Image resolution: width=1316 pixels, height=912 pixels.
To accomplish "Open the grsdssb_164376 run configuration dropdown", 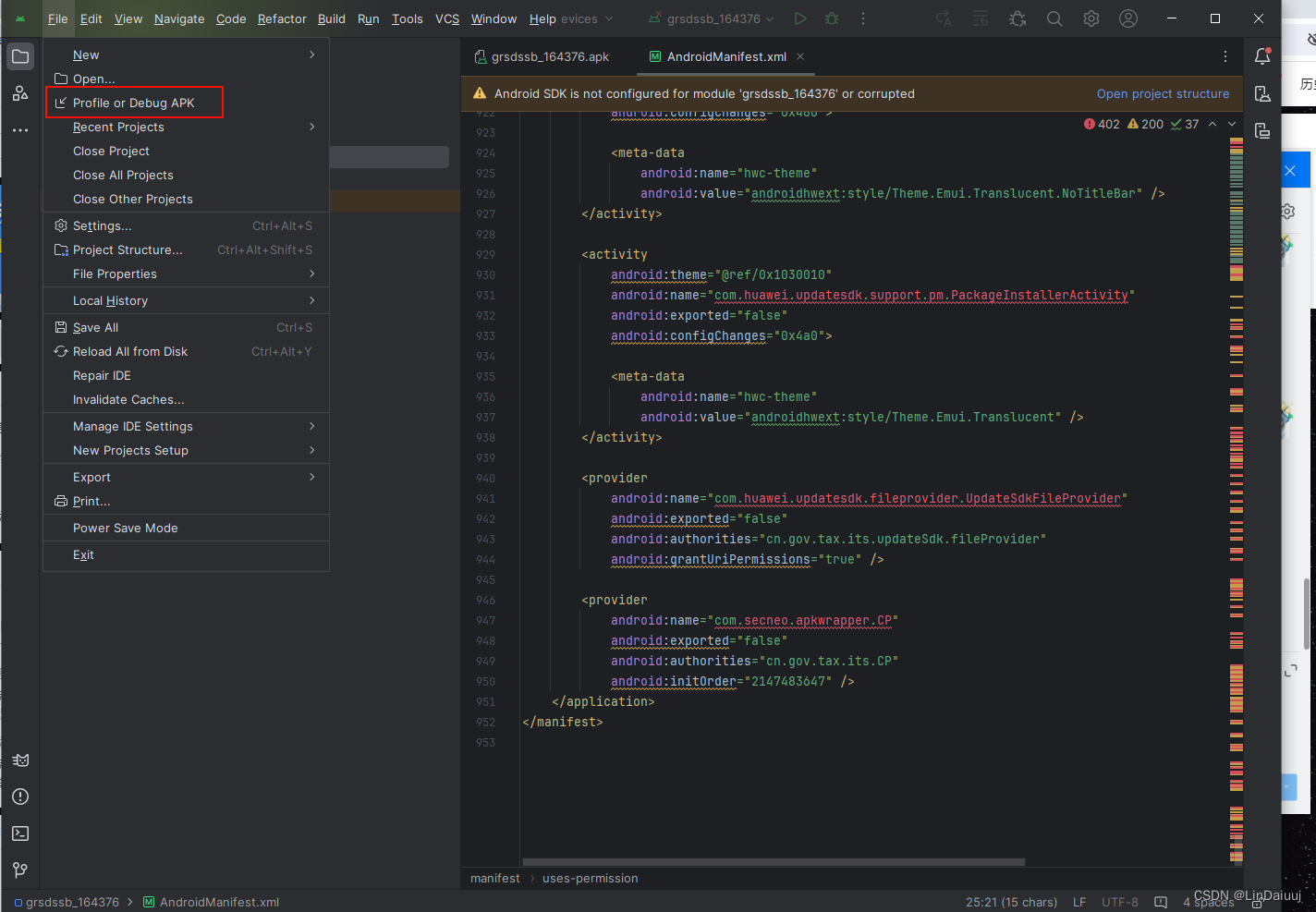I will 711,18.
